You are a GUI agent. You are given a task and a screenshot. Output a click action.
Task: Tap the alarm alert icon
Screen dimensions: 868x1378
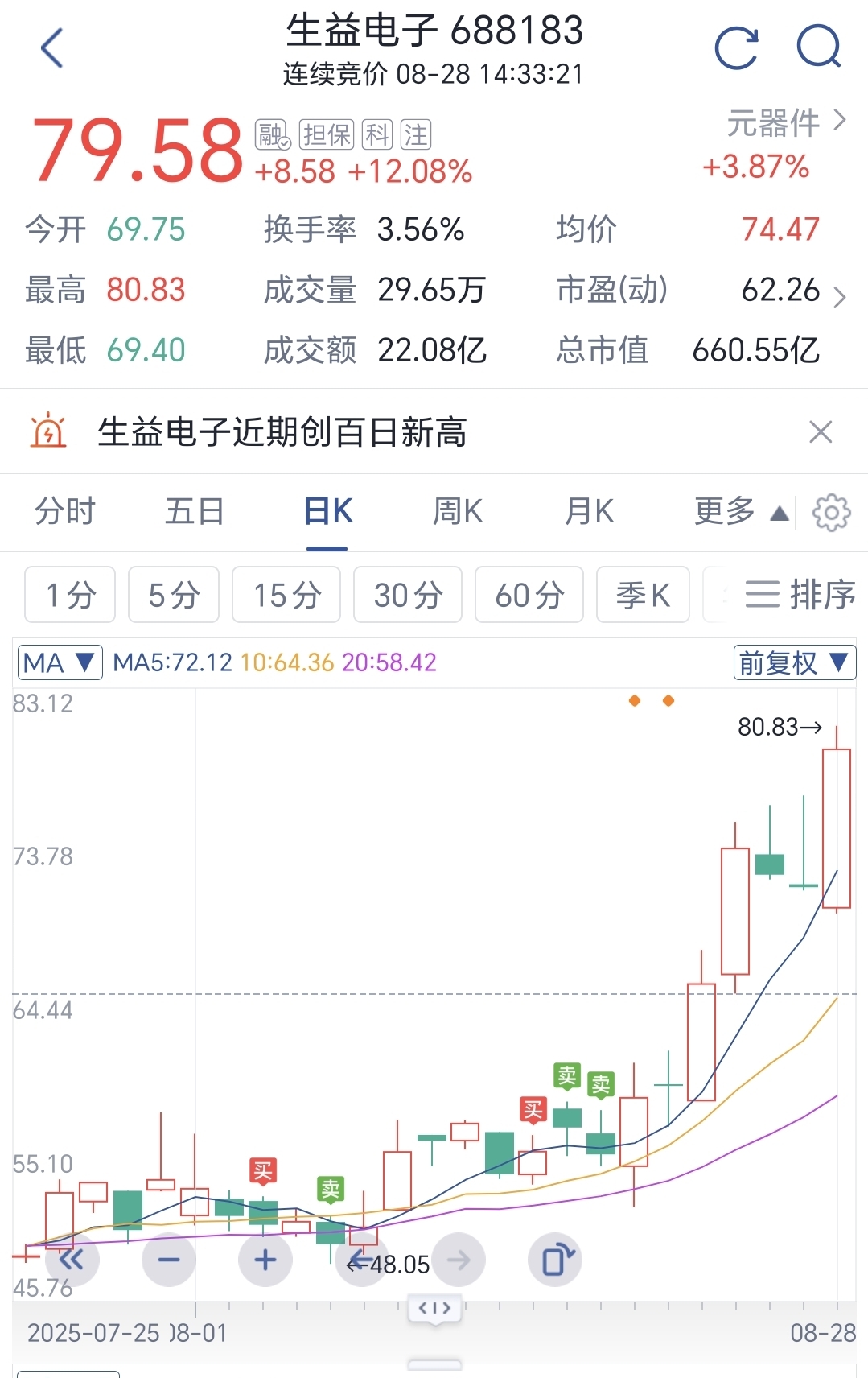click(x=48, y=431)
